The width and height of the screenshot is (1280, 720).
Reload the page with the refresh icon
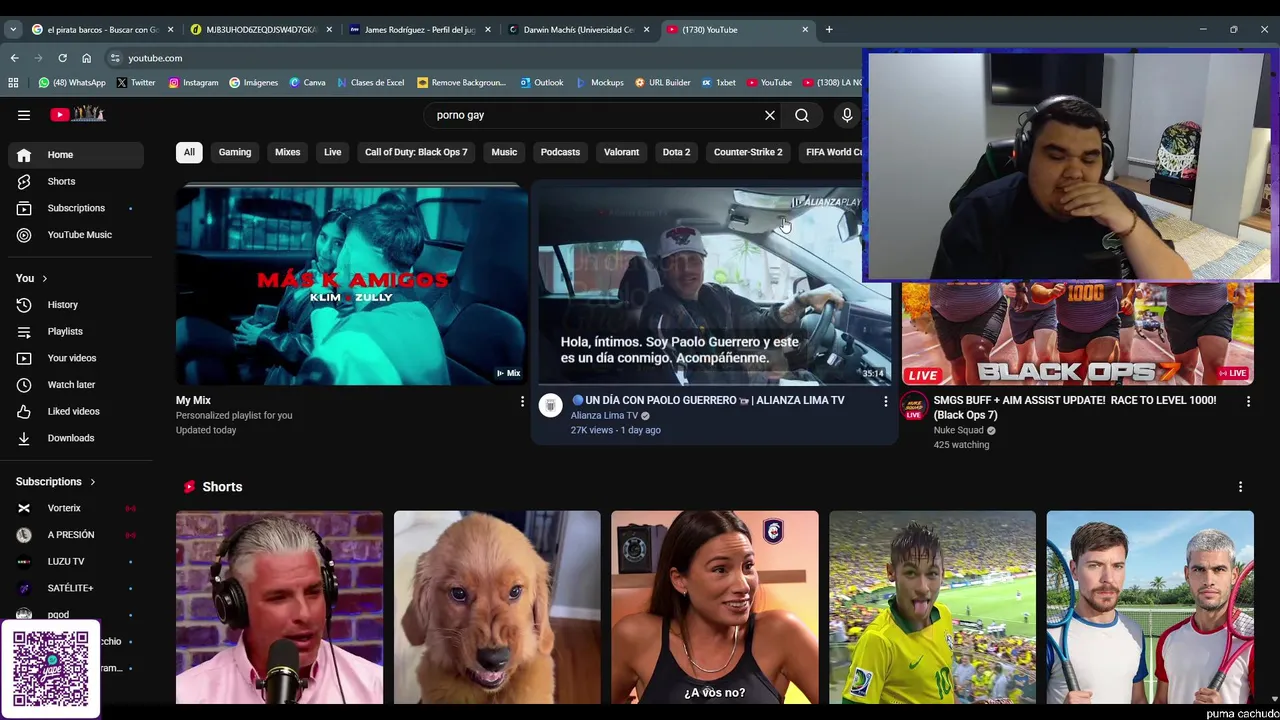tap(62, 58)
